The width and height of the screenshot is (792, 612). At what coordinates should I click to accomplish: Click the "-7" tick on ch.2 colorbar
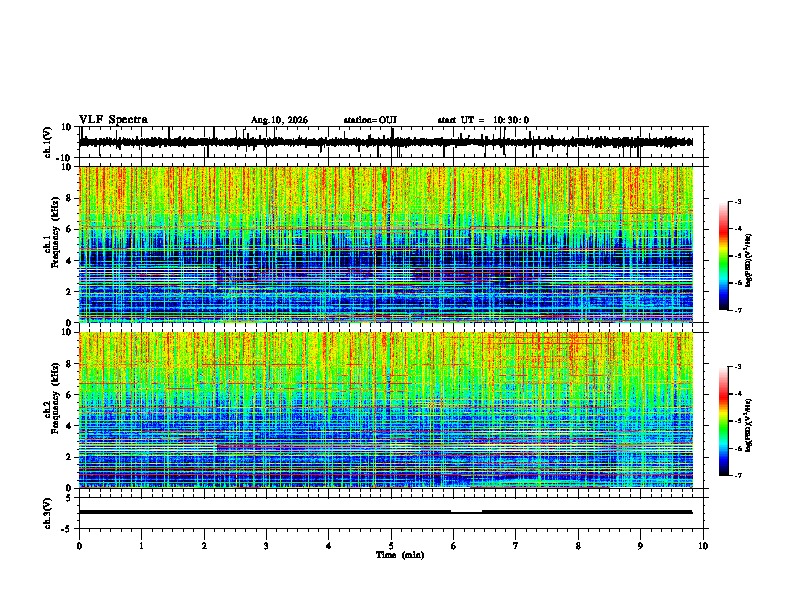[737, 475]
